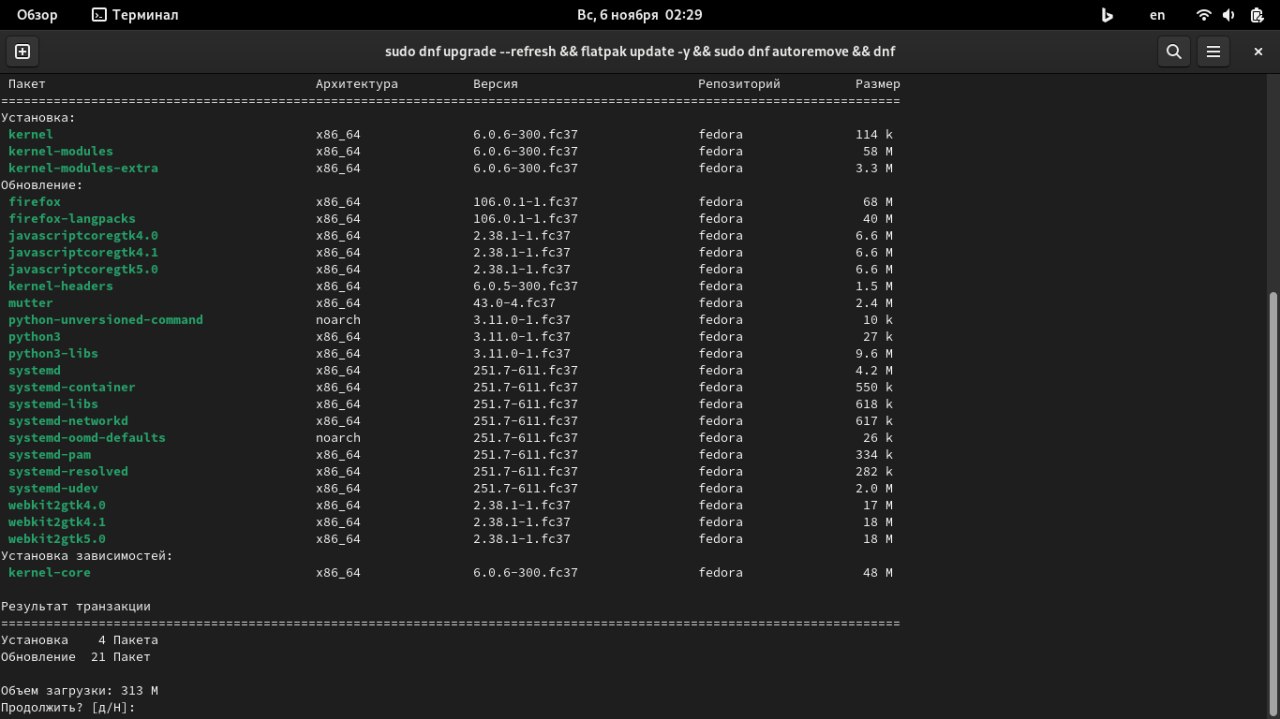
Task: Click the 'Установка зависимостей:' section heading
Action: coord(87,556)
